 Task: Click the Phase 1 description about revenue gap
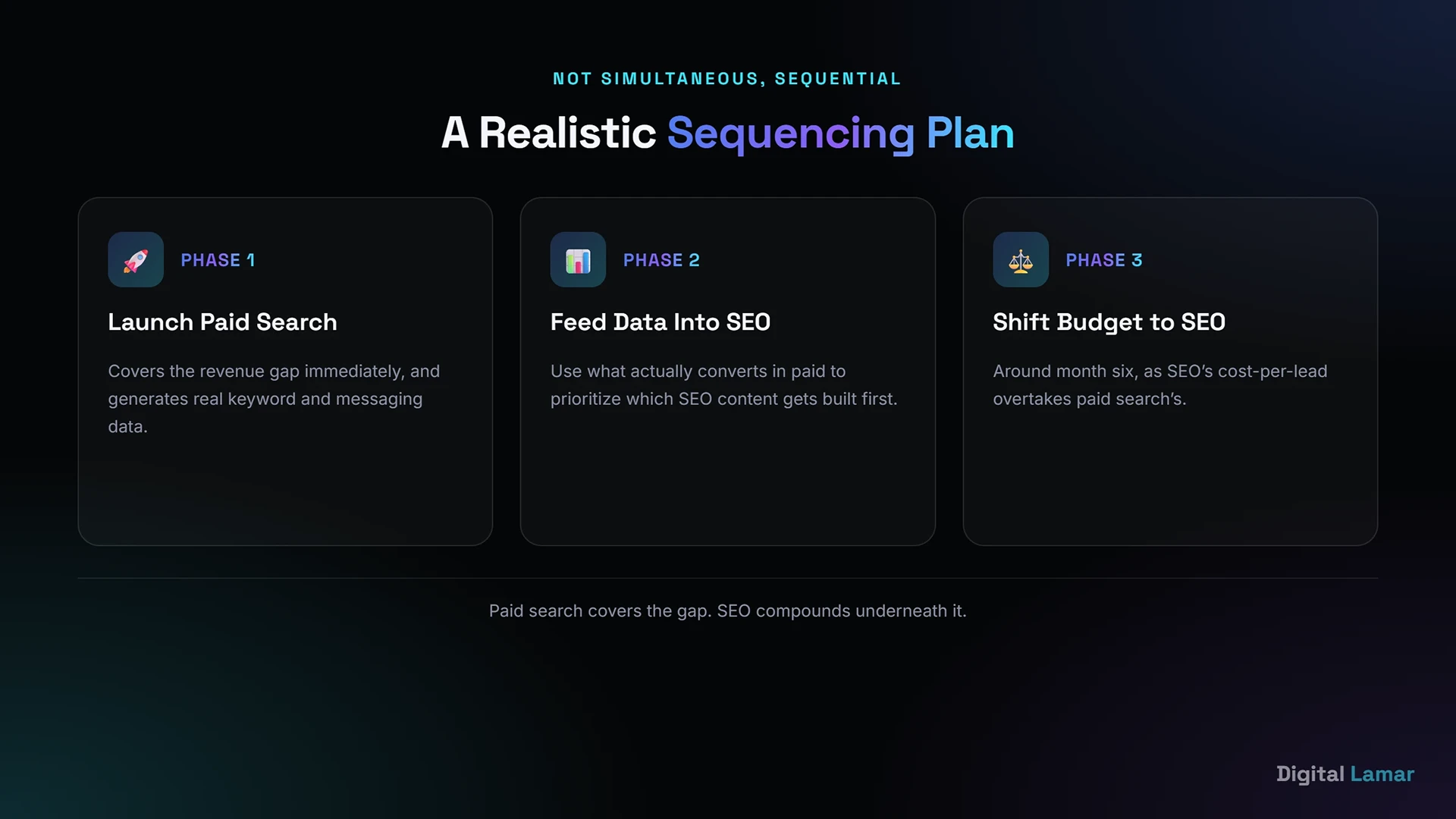274,399
